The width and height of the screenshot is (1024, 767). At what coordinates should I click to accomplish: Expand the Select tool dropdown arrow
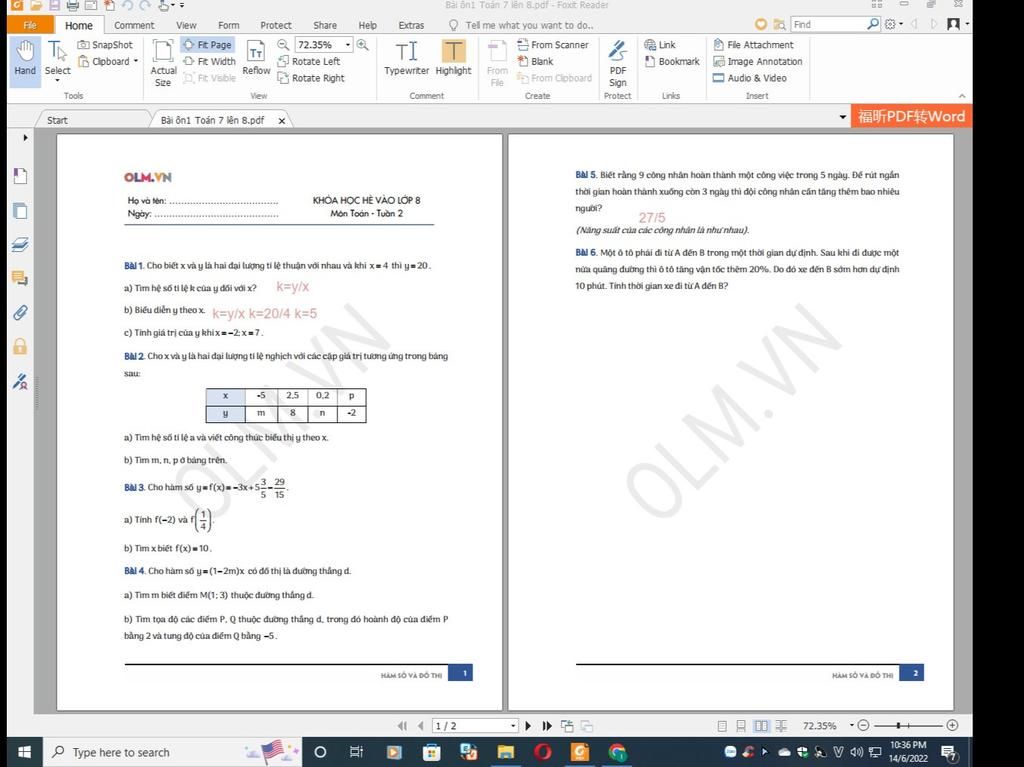tap(57, 80)
